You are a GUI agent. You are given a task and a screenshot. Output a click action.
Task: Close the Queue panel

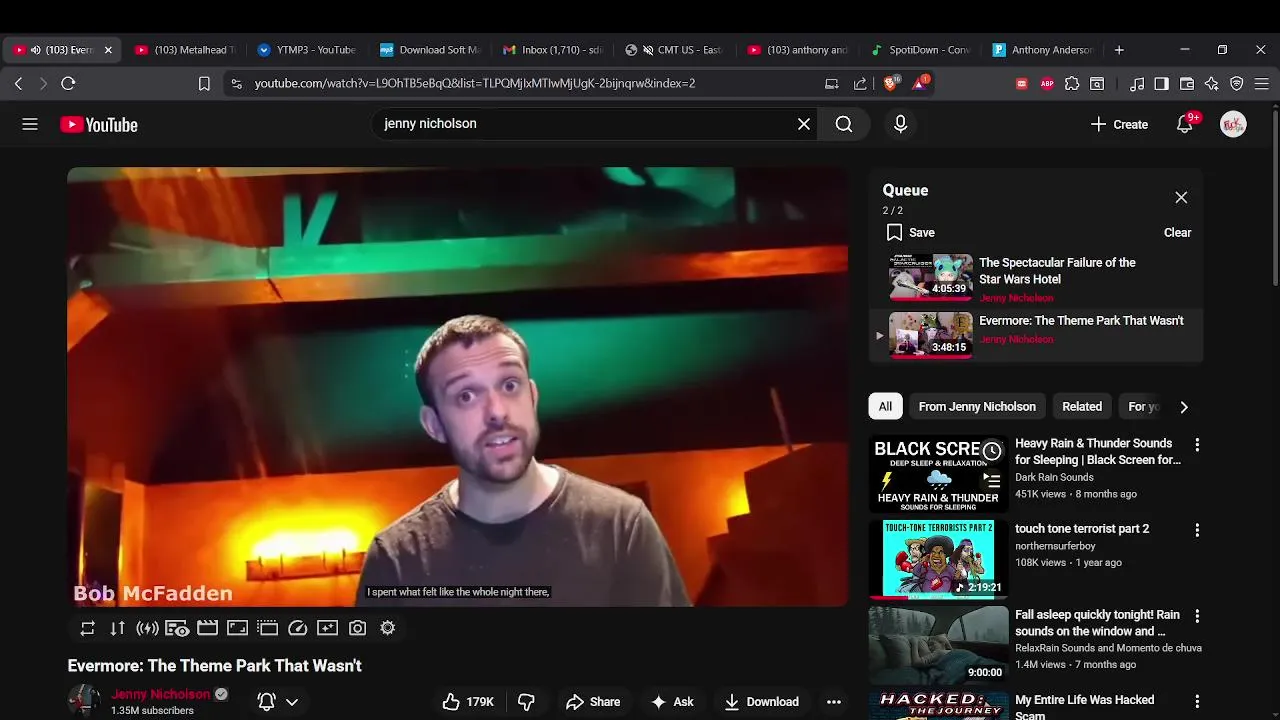(1181, 197)
